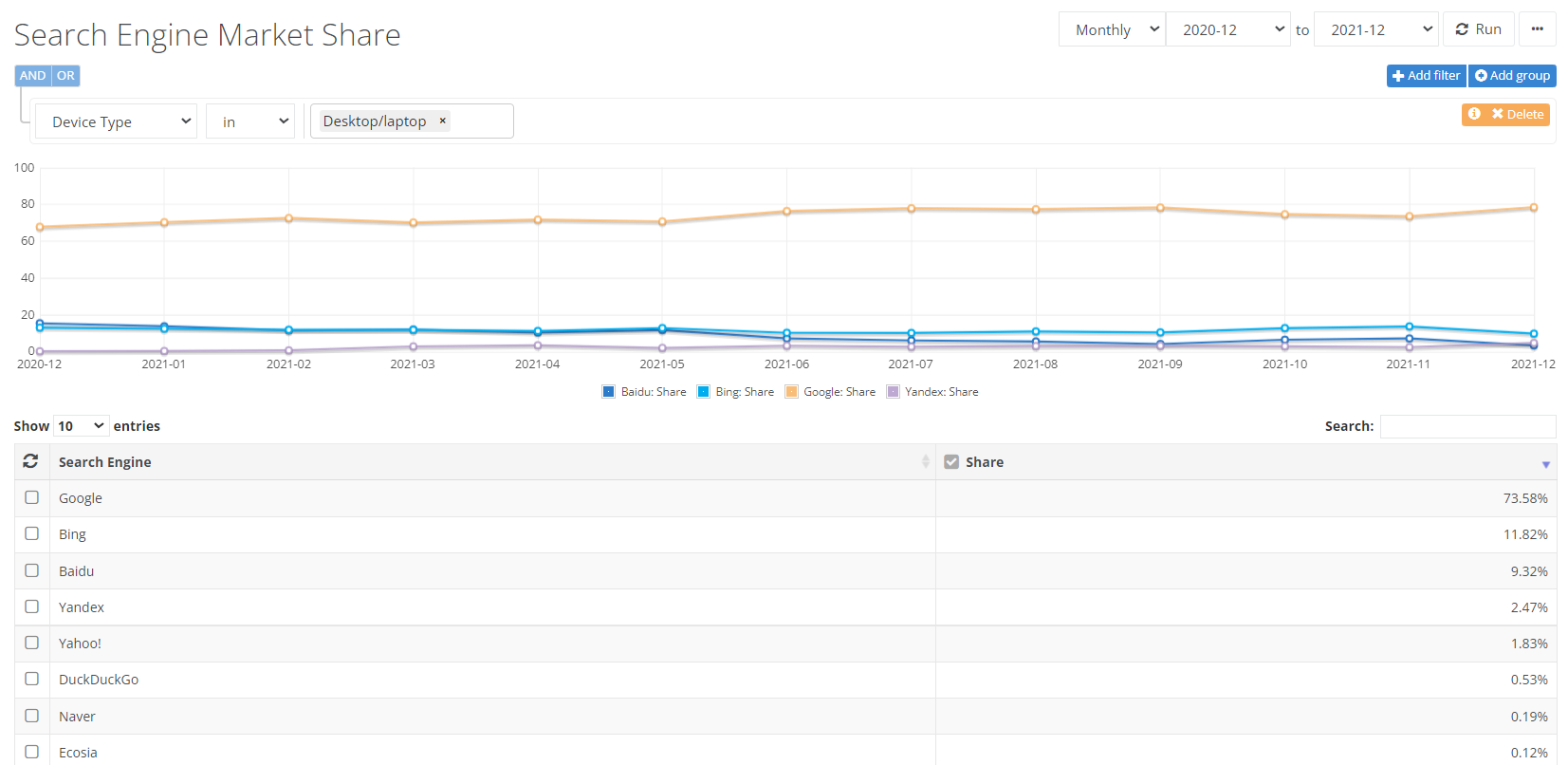Open the Monthly interval dropdown
The width and height of the screenshot is (1568, 765).
[x=1112, y=29]
